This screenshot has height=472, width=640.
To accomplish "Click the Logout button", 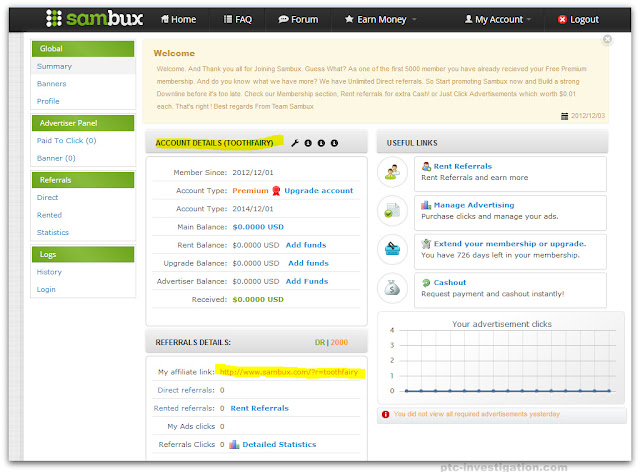I will pyautogui.click(x=578, y=20).
